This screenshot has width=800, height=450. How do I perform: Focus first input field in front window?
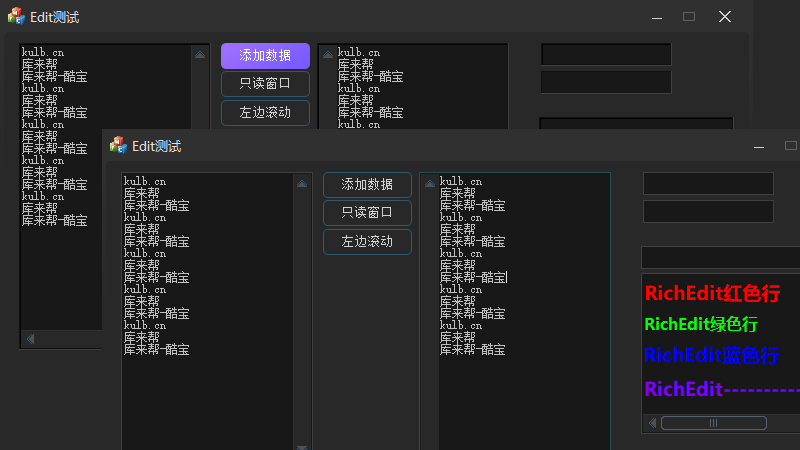coord(708,184)
